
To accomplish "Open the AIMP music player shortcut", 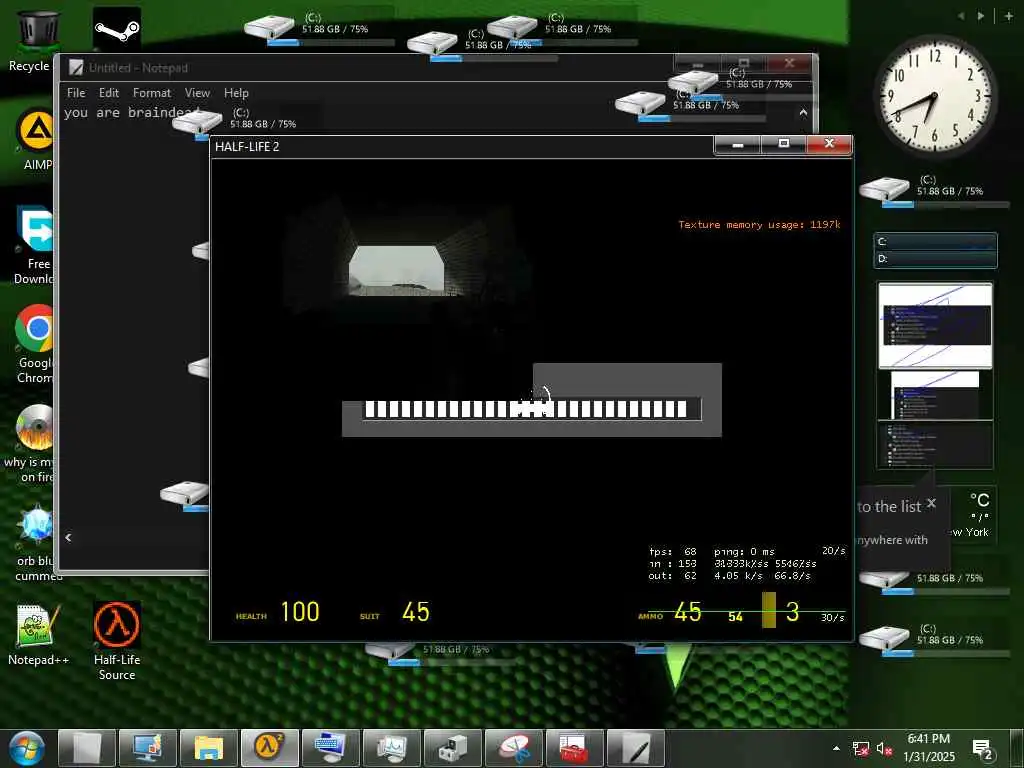I will click(37, 140).
